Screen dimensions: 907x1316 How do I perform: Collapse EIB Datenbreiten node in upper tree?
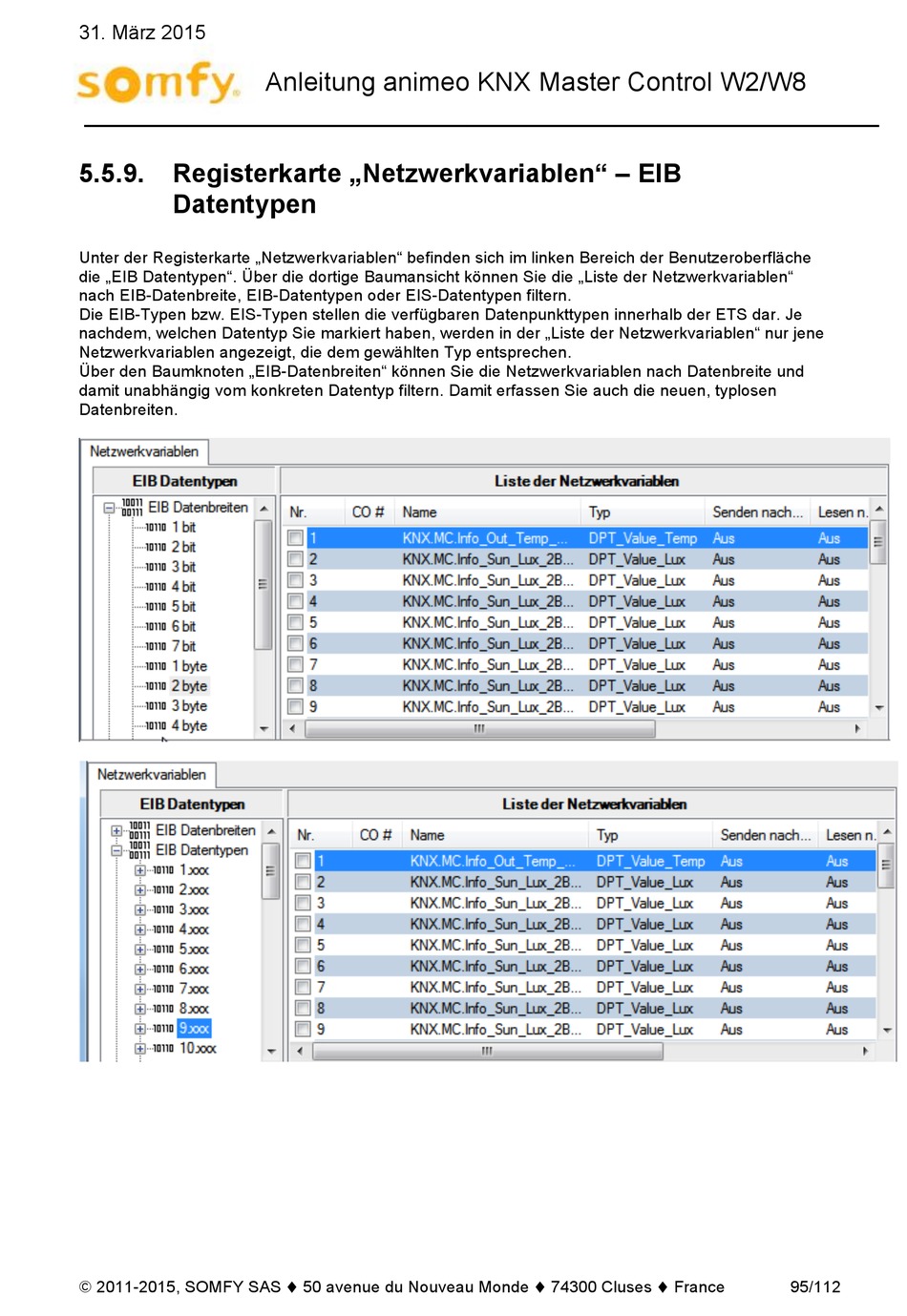pyautogui.click(x=109, y=508)
